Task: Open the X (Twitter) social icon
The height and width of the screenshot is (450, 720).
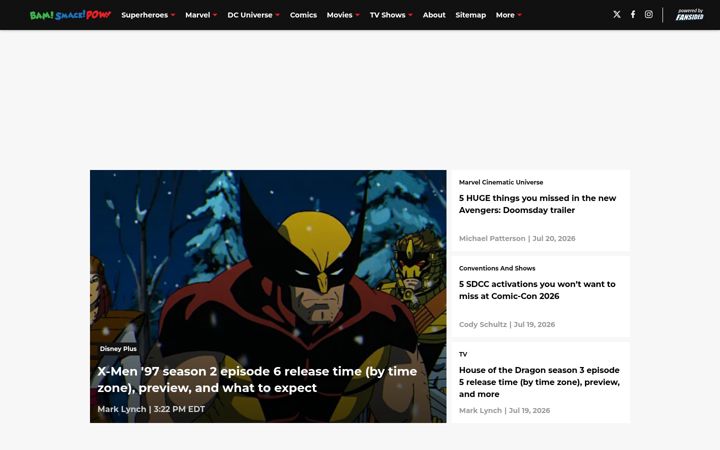Action: coord(617,14)
